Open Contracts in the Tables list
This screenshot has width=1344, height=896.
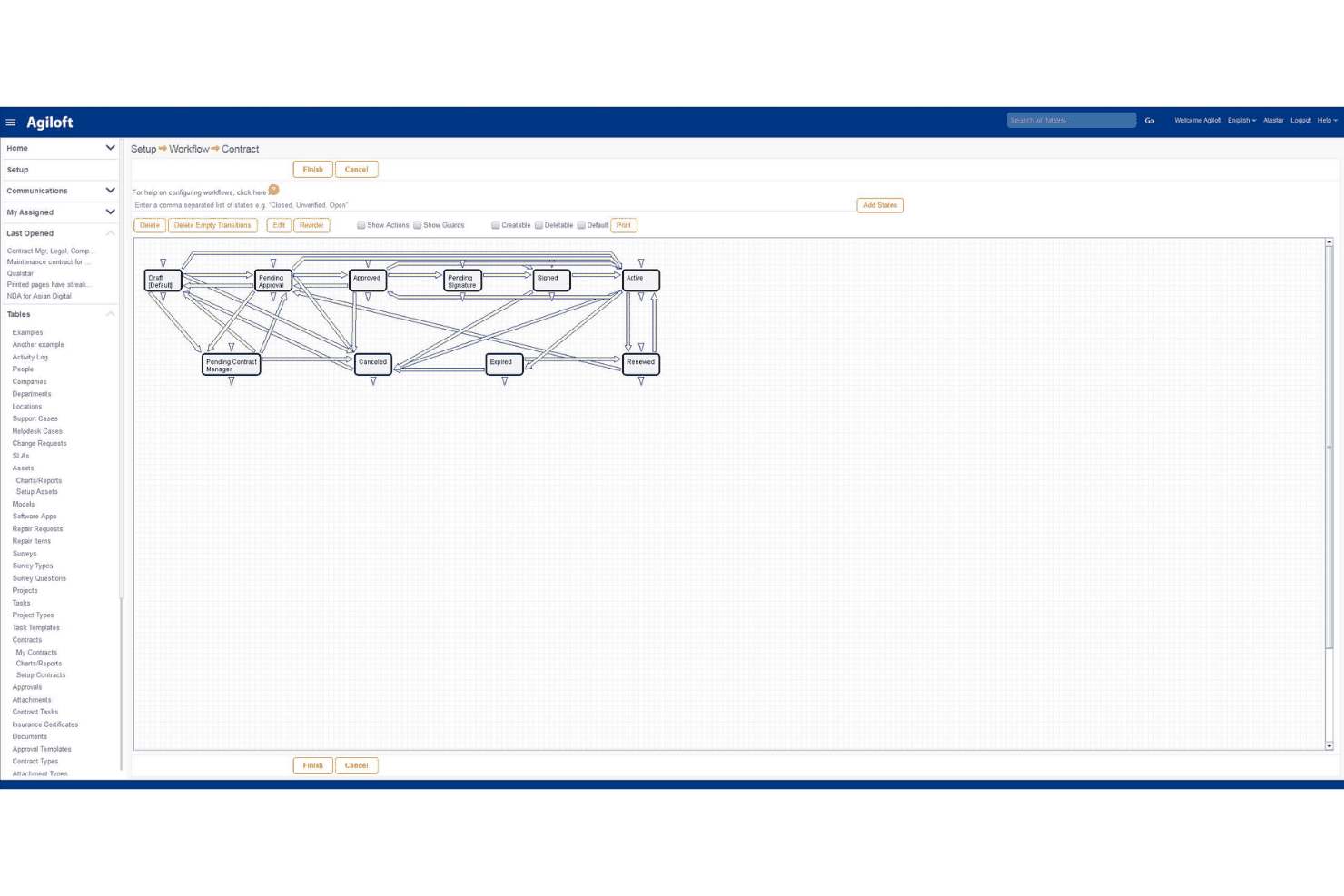pyautogui.click(x=27, y=640)
